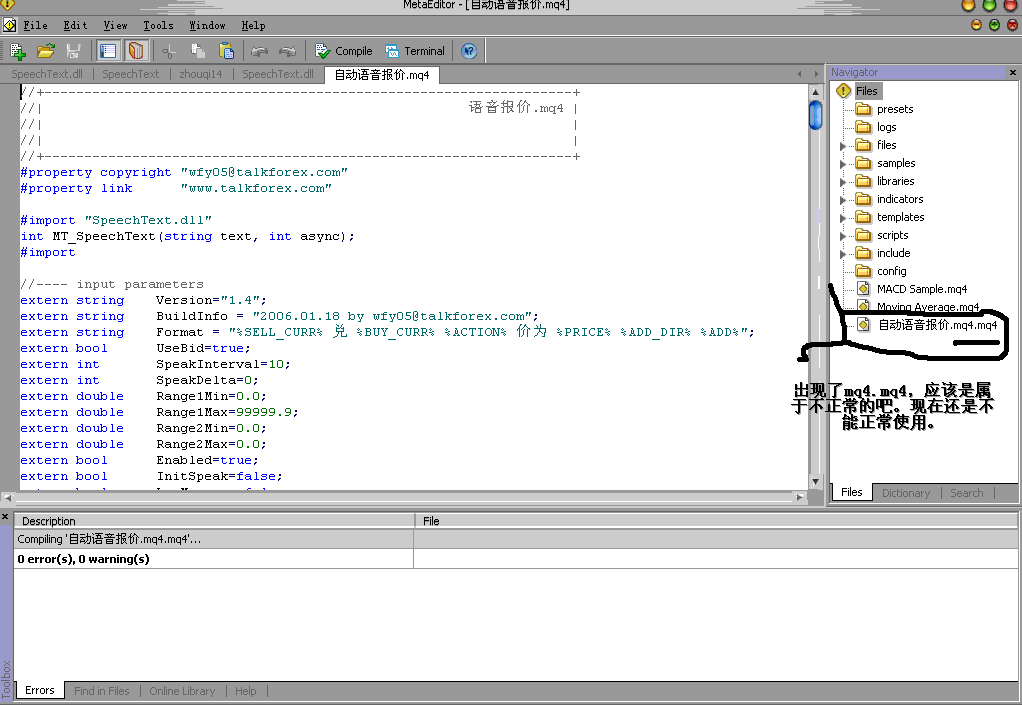Screen dimensions: 1022x705
Task: Select 自动语音报价.mq4.mq4 file in Navigator
Action: (937, 324)
